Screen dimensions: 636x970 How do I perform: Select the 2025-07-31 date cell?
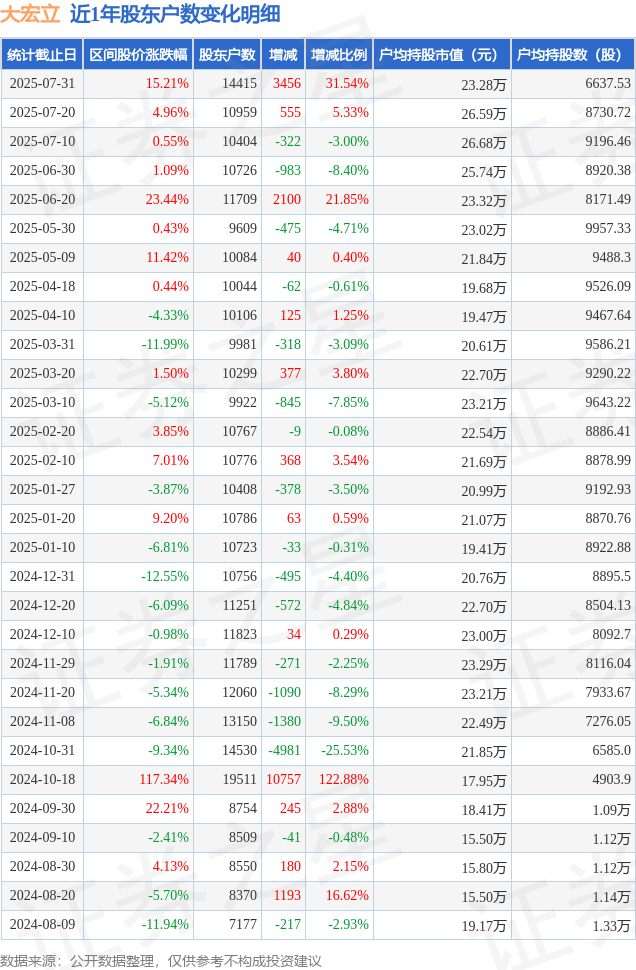42,84
